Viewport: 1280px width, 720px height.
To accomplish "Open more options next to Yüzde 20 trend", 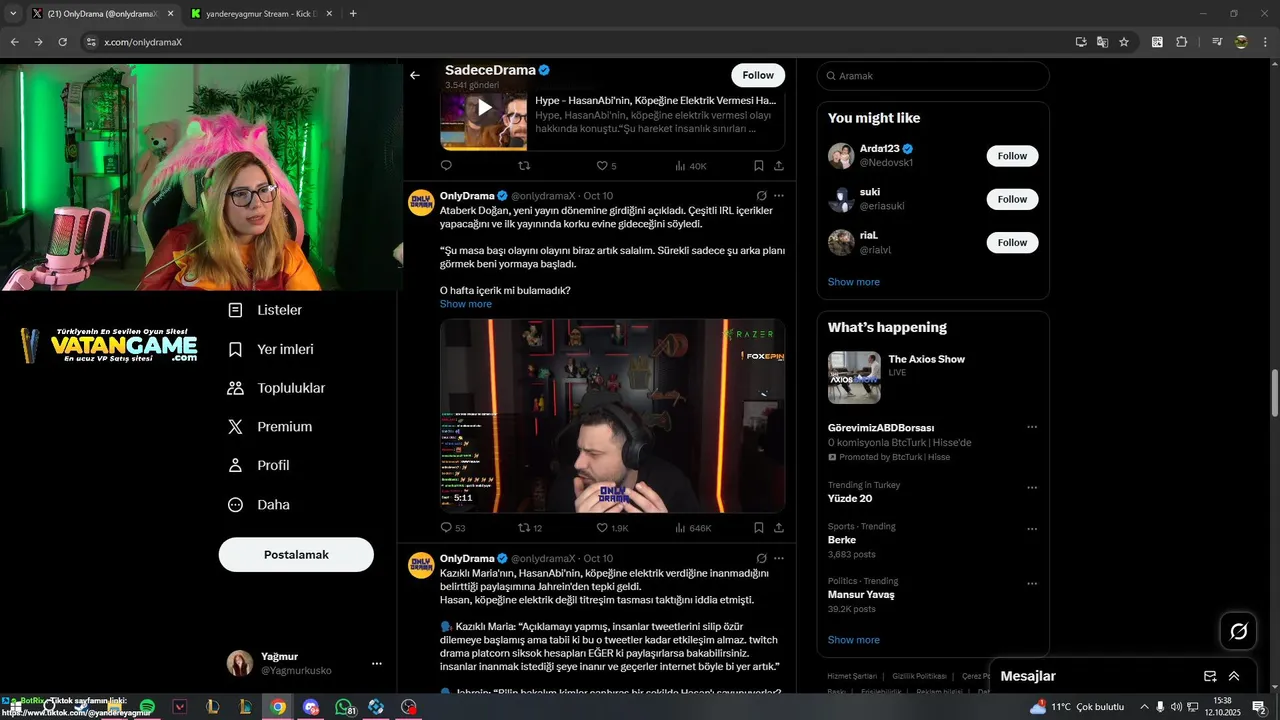I will click(1032, 488).
